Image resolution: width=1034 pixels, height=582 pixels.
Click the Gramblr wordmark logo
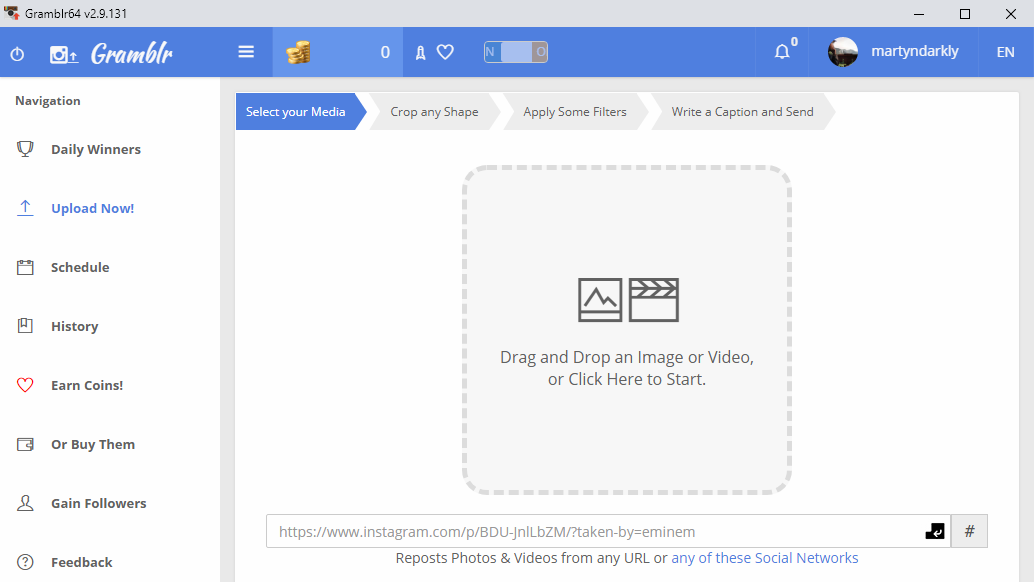point(132,53)
